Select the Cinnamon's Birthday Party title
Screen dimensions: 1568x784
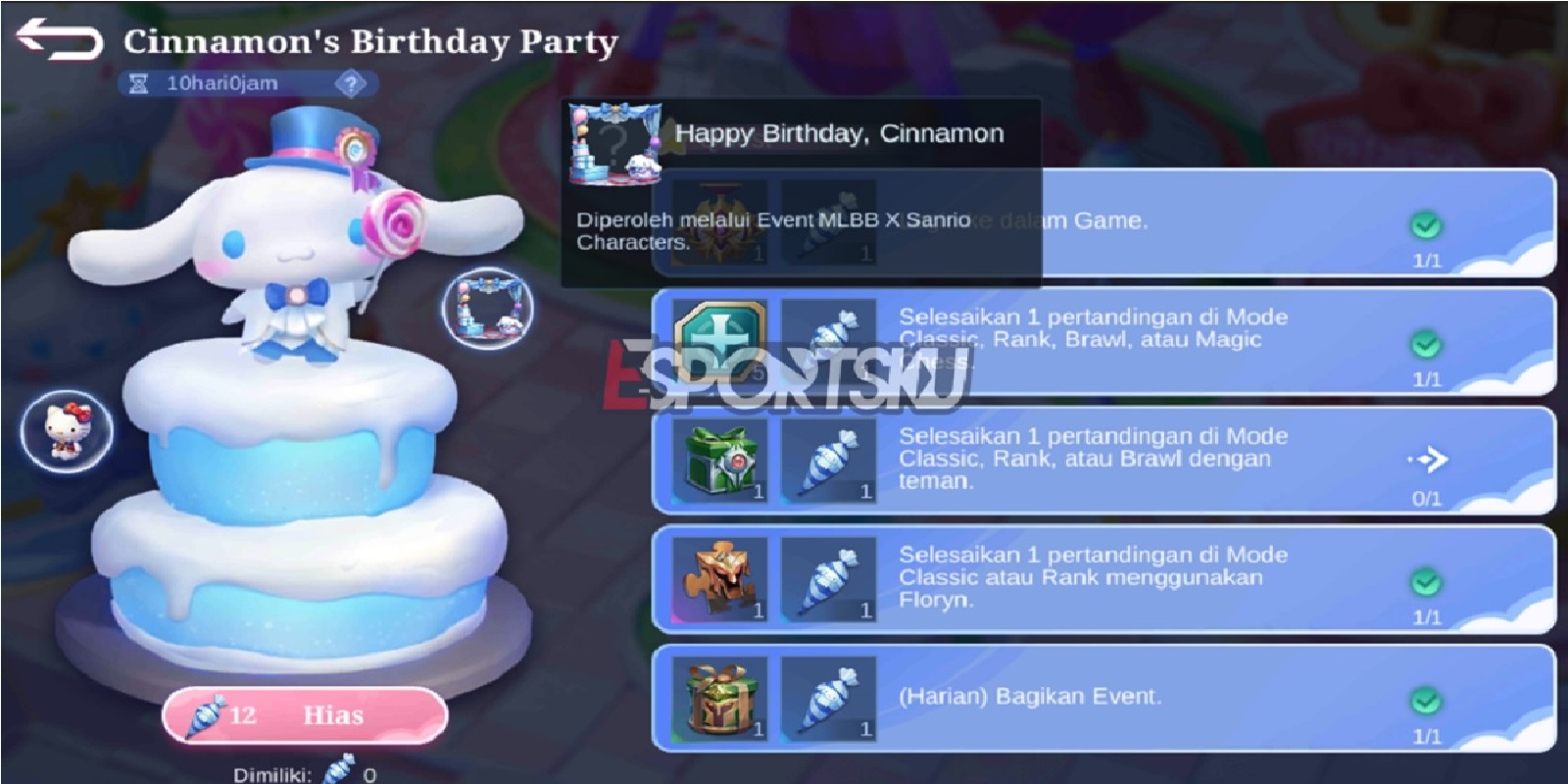click(x=370, y=42)
